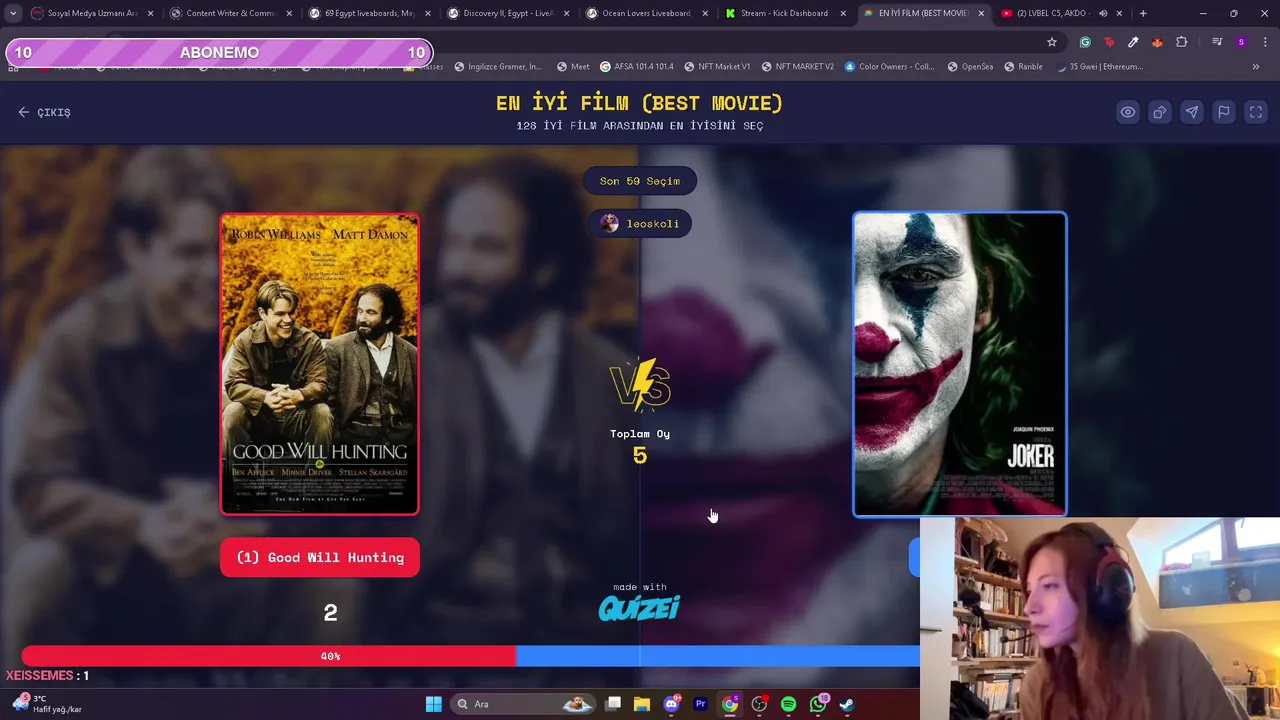The width and height of the screenshot is (1280, 720).
Task: Open the Windows Start menu
Action: [x=433, y=704]
